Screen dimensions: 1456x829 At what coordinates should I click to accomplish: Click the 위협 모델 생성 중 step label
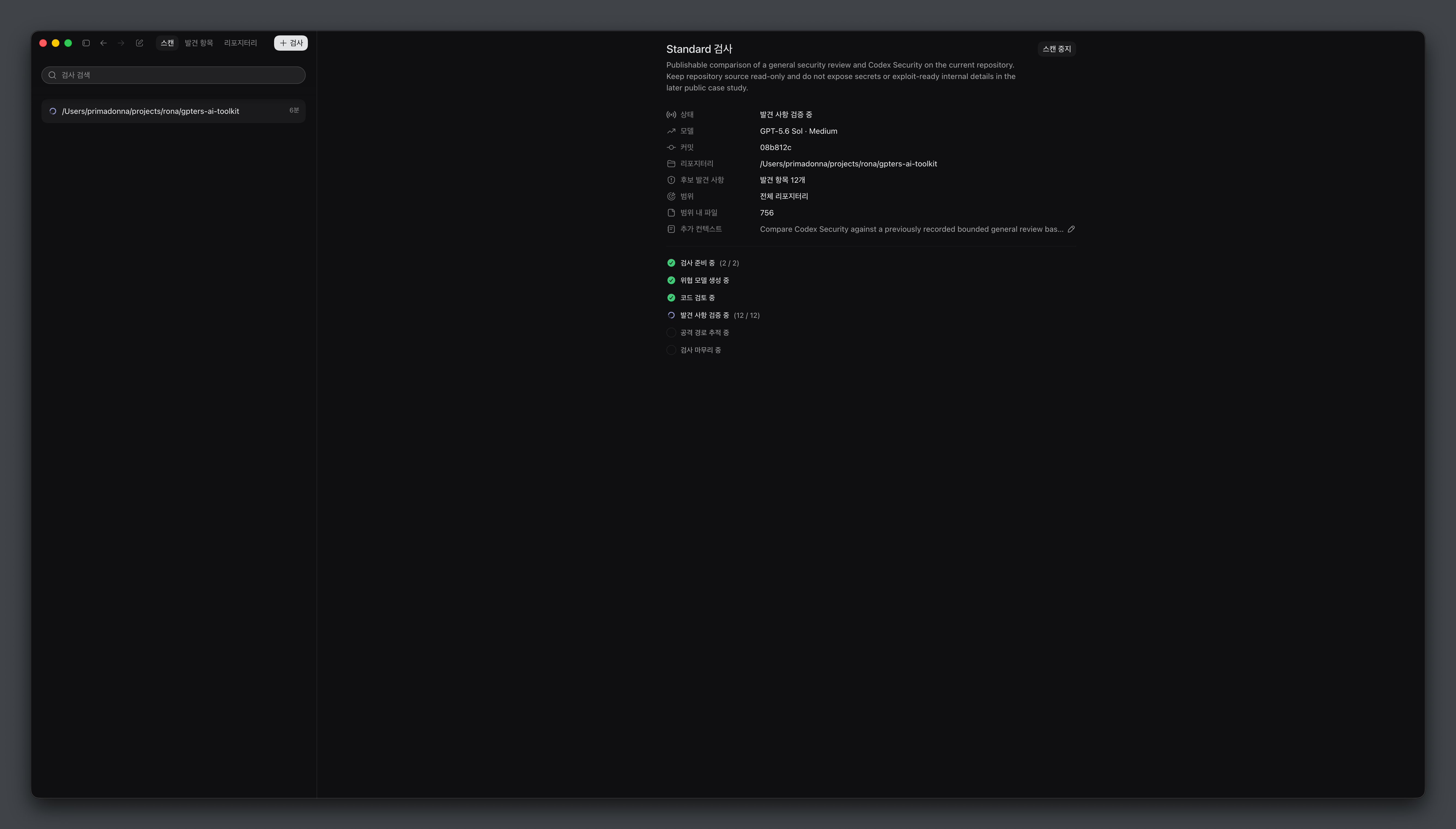(x=704, y=280)
